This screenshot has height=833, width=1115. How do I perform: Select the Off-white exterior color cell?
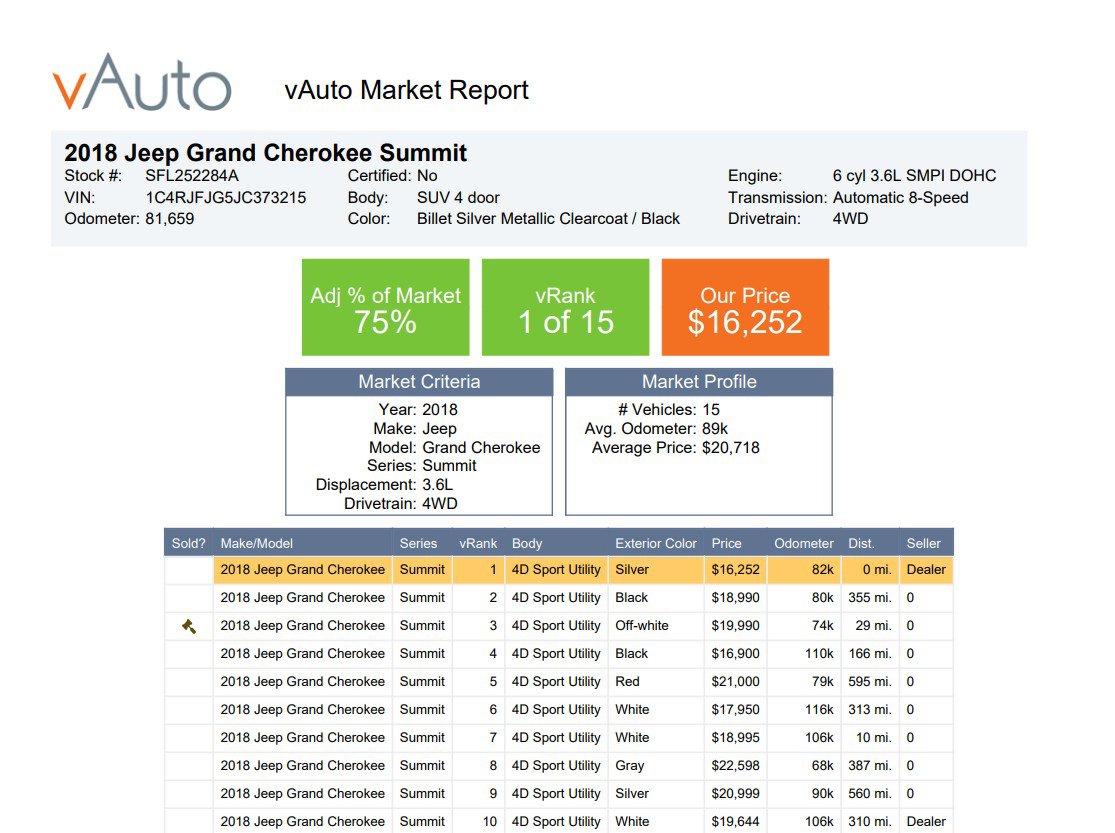[x=641, y=626]
